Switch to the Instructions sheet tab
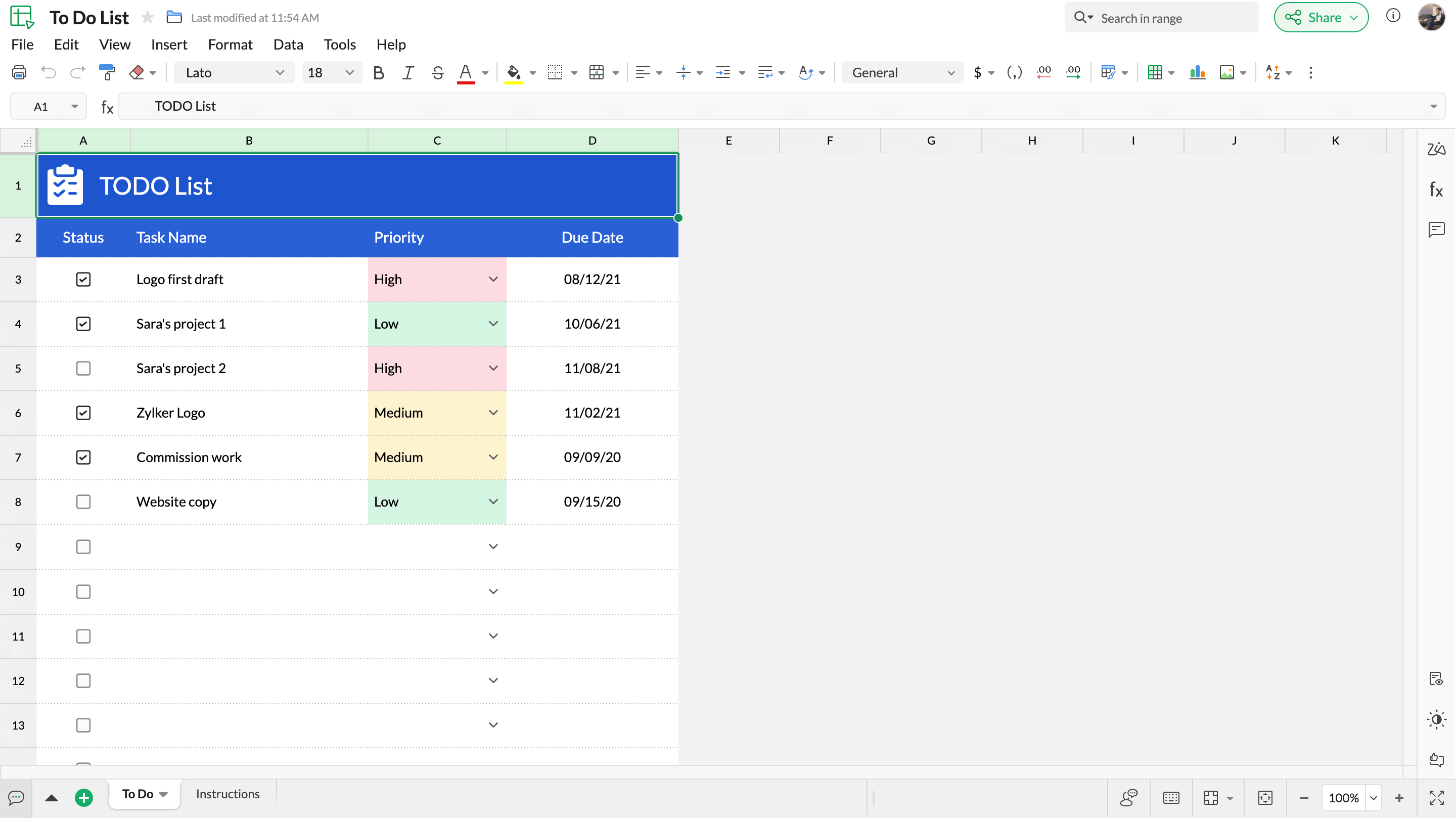1456x818 pixels. (x=227, y=794)
